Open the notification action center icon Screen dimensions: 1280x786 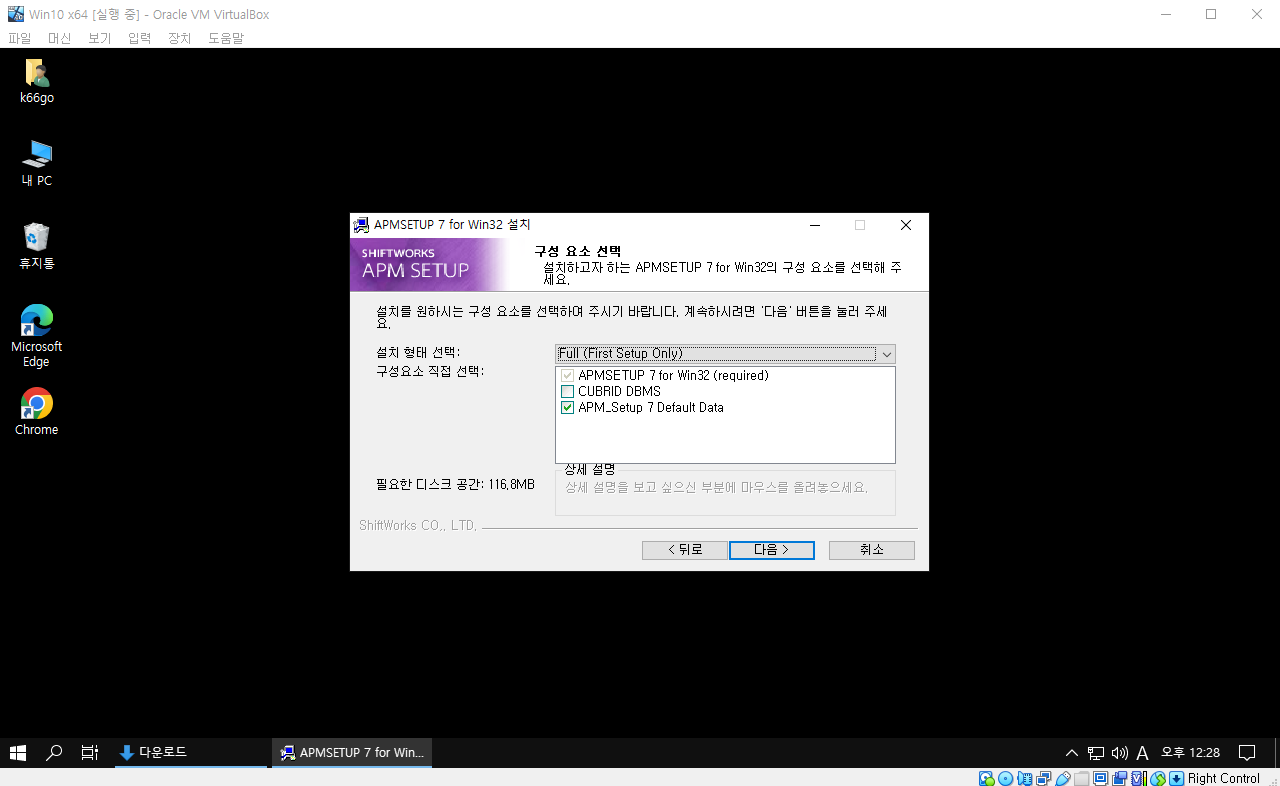click(x=1247, y=753)
